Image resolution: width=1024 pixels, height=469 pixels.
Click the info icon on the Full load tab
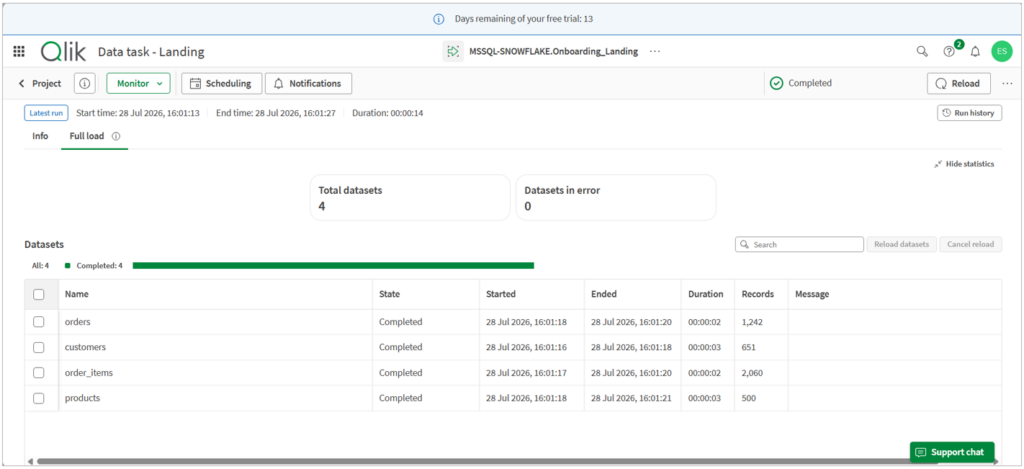tap(116, 137)
